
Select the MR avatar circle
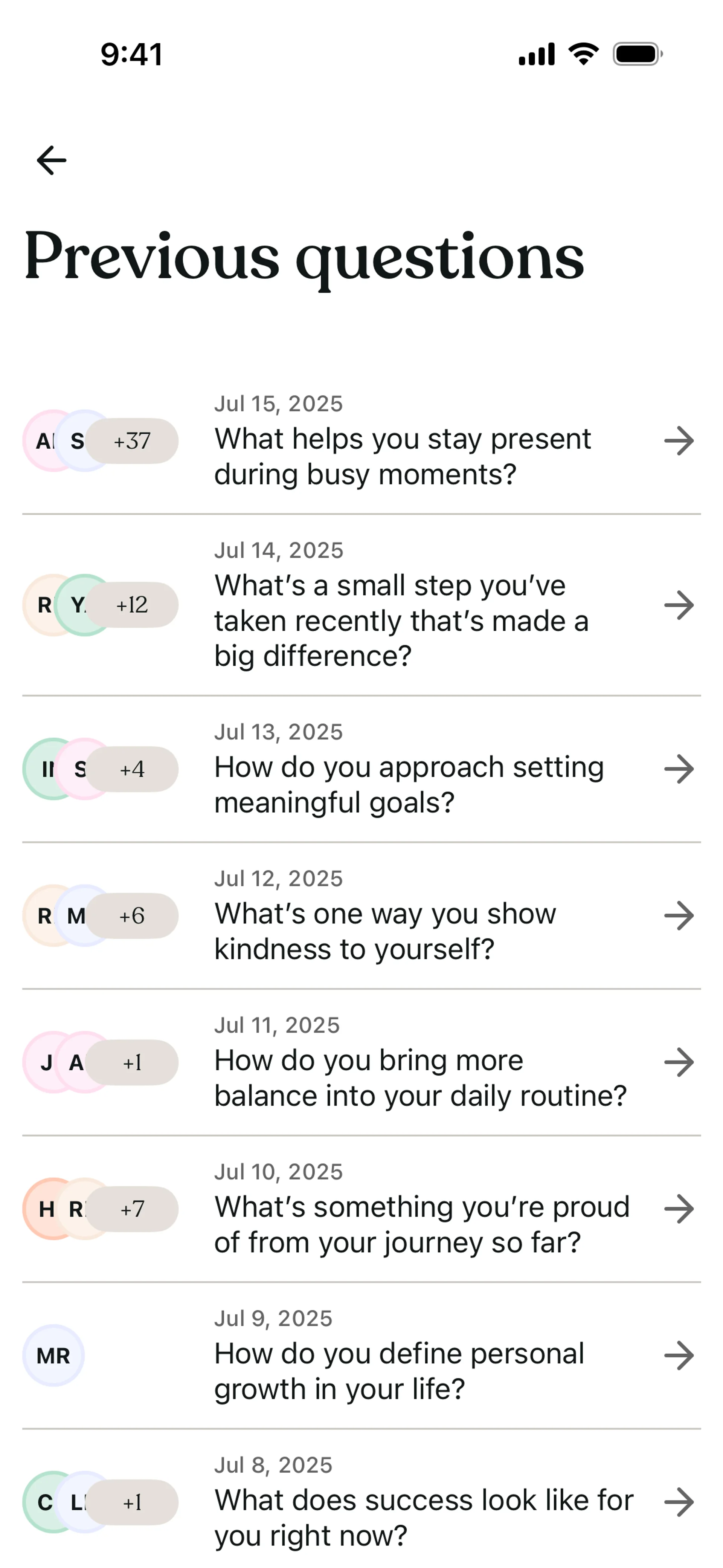click(x=53, y=1356)
